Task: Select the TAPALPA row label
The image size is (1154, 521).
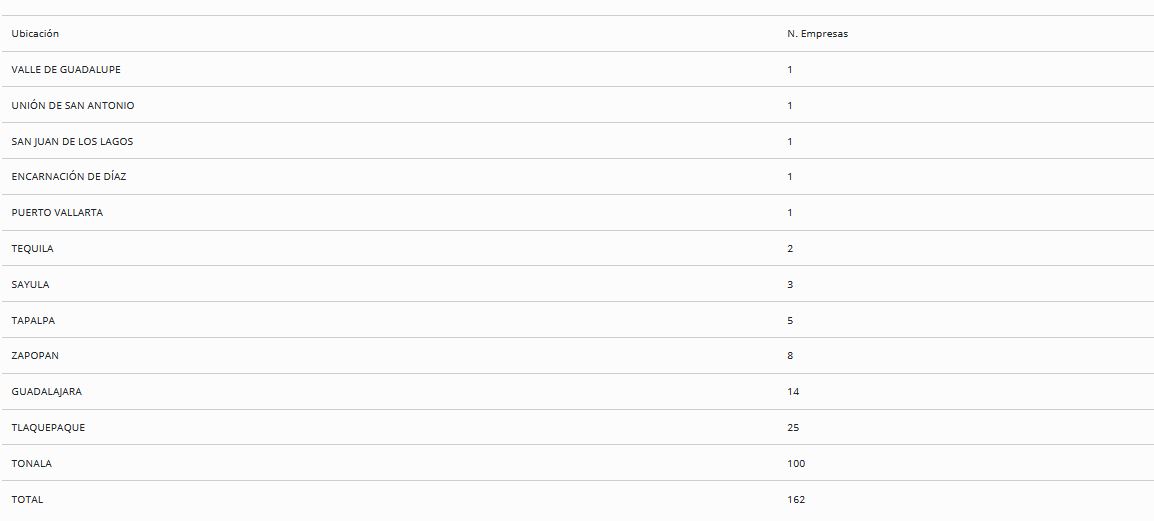Action: (x=33, y=321)
